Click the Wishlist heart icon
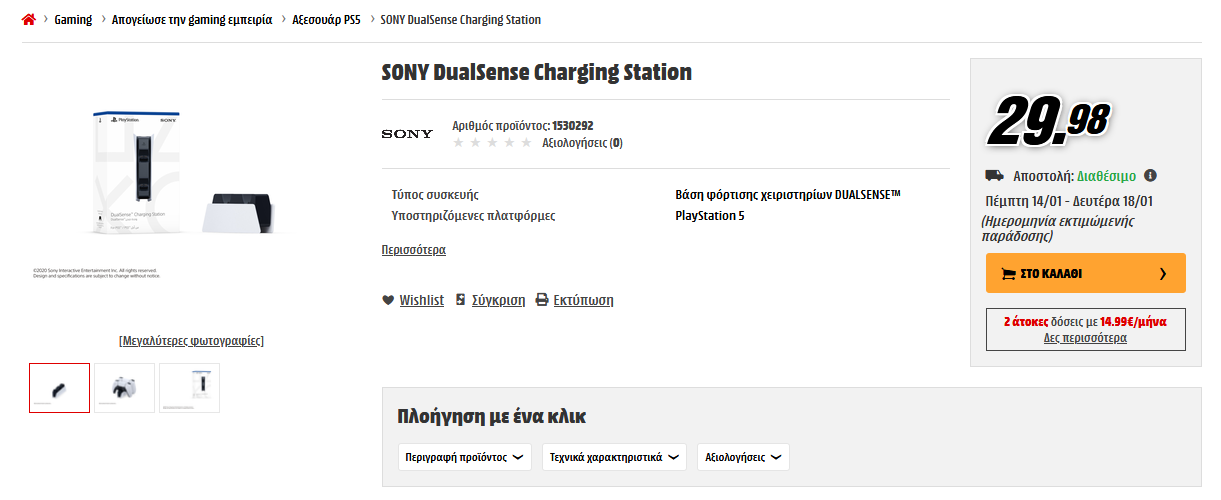The image size is (1221, 500). coord(388,300)
